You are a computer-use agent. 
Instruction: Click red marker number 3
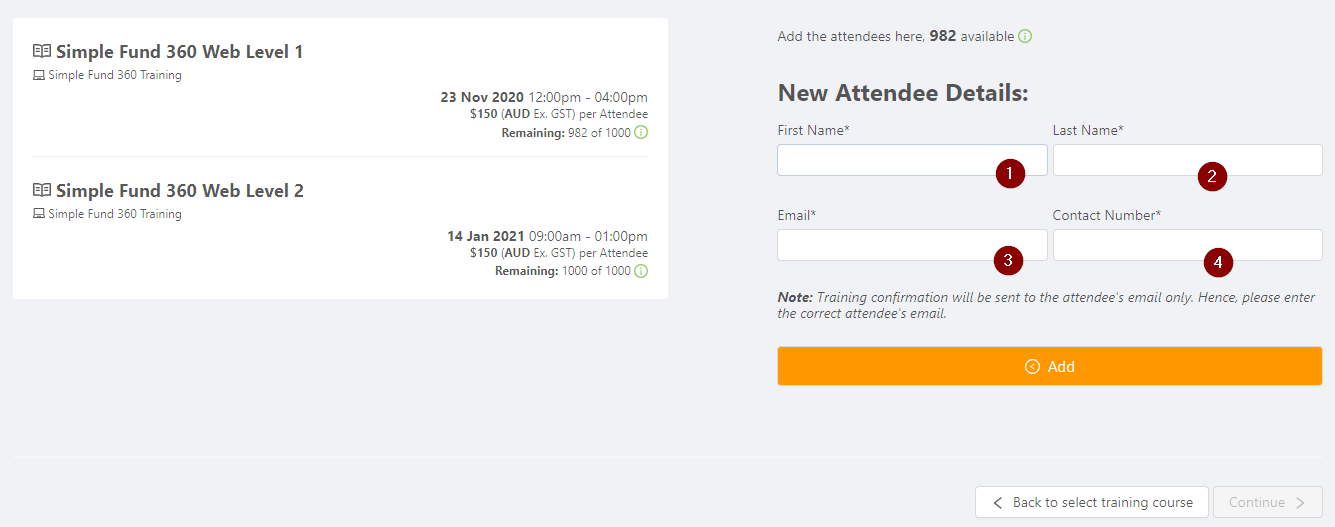coord(1008,260)
